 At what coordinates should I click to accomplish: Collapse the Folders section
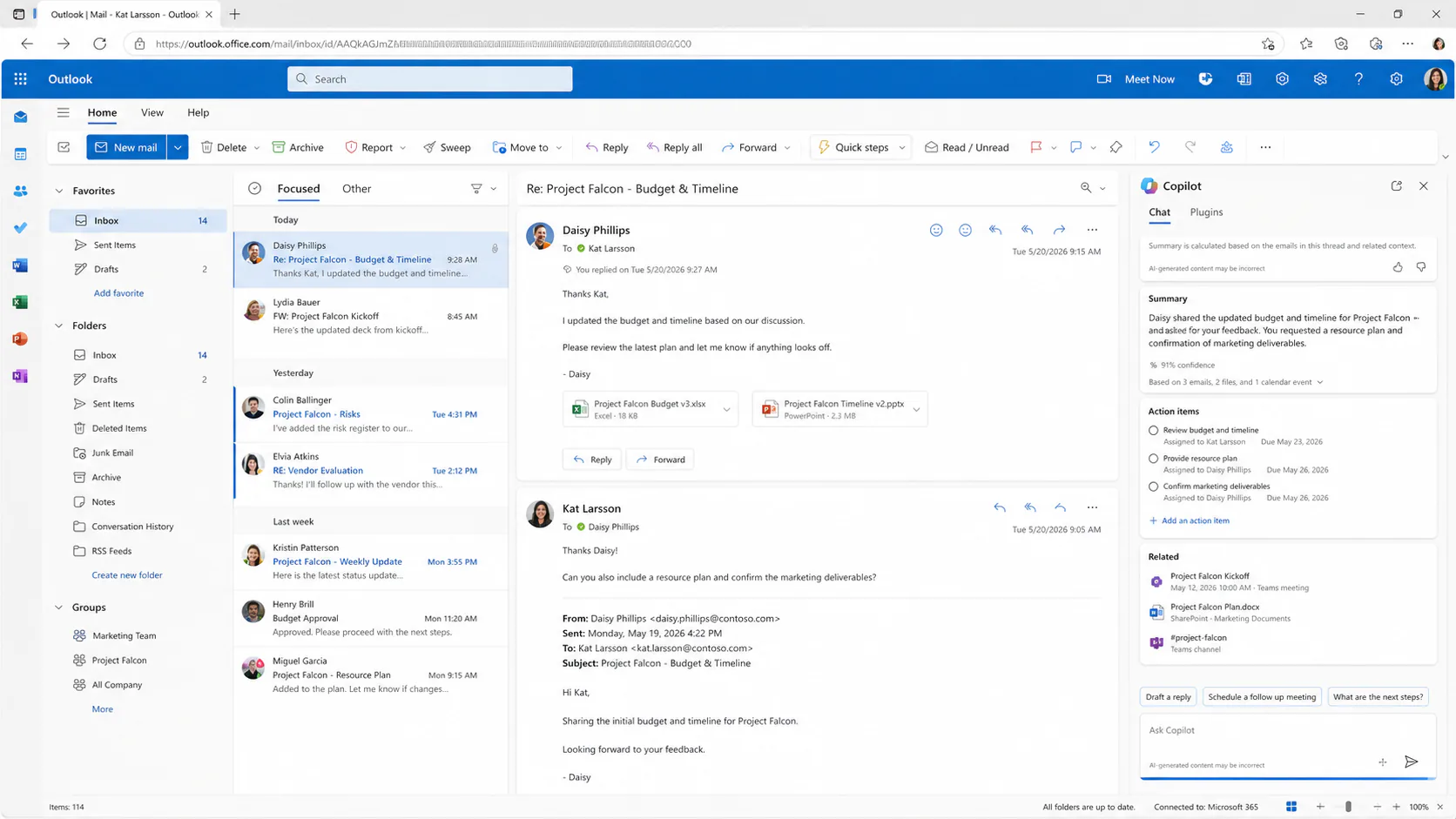tap(59, 326)
